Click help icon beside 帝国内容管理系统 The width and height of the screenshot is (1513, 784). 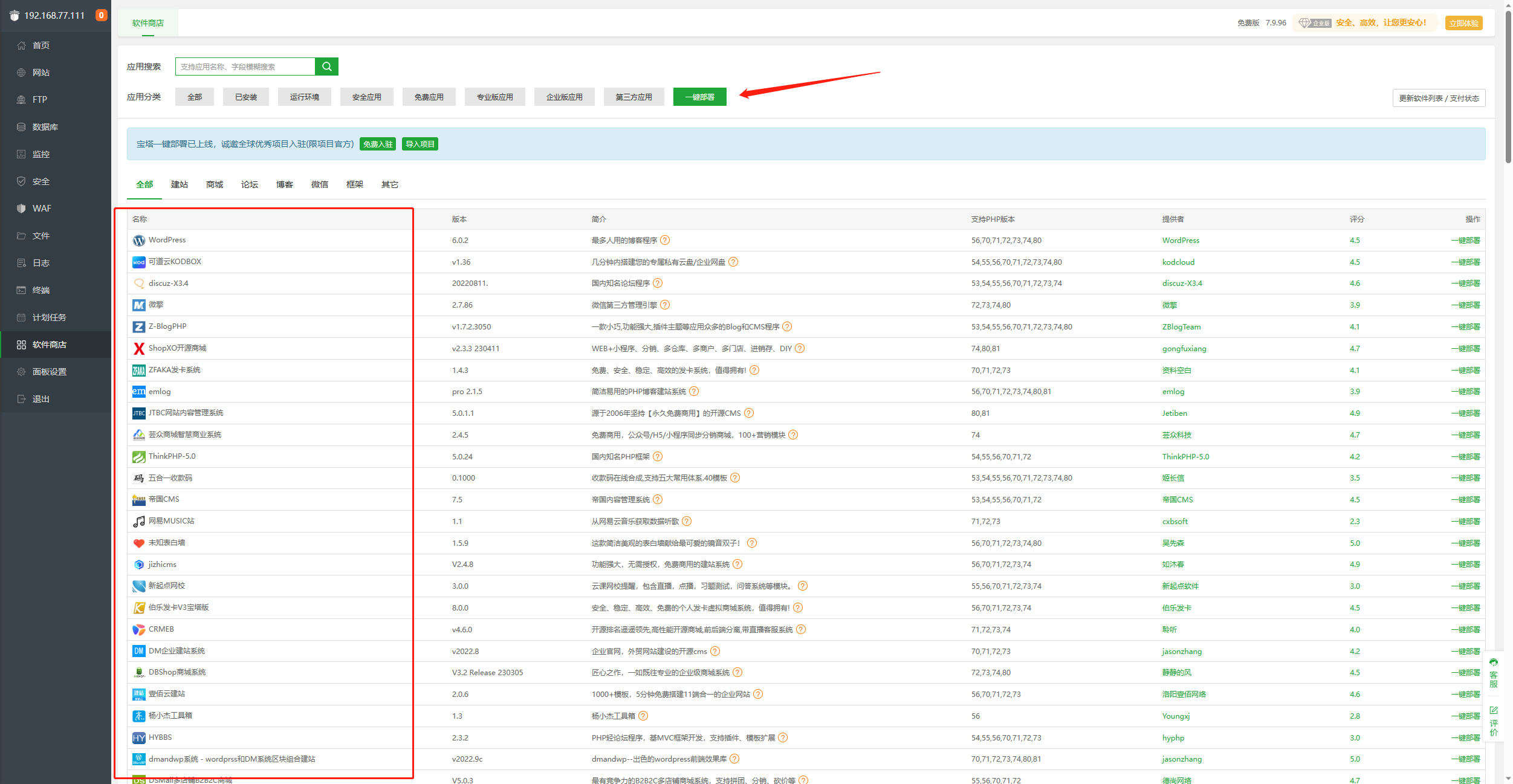coord(658,500)
